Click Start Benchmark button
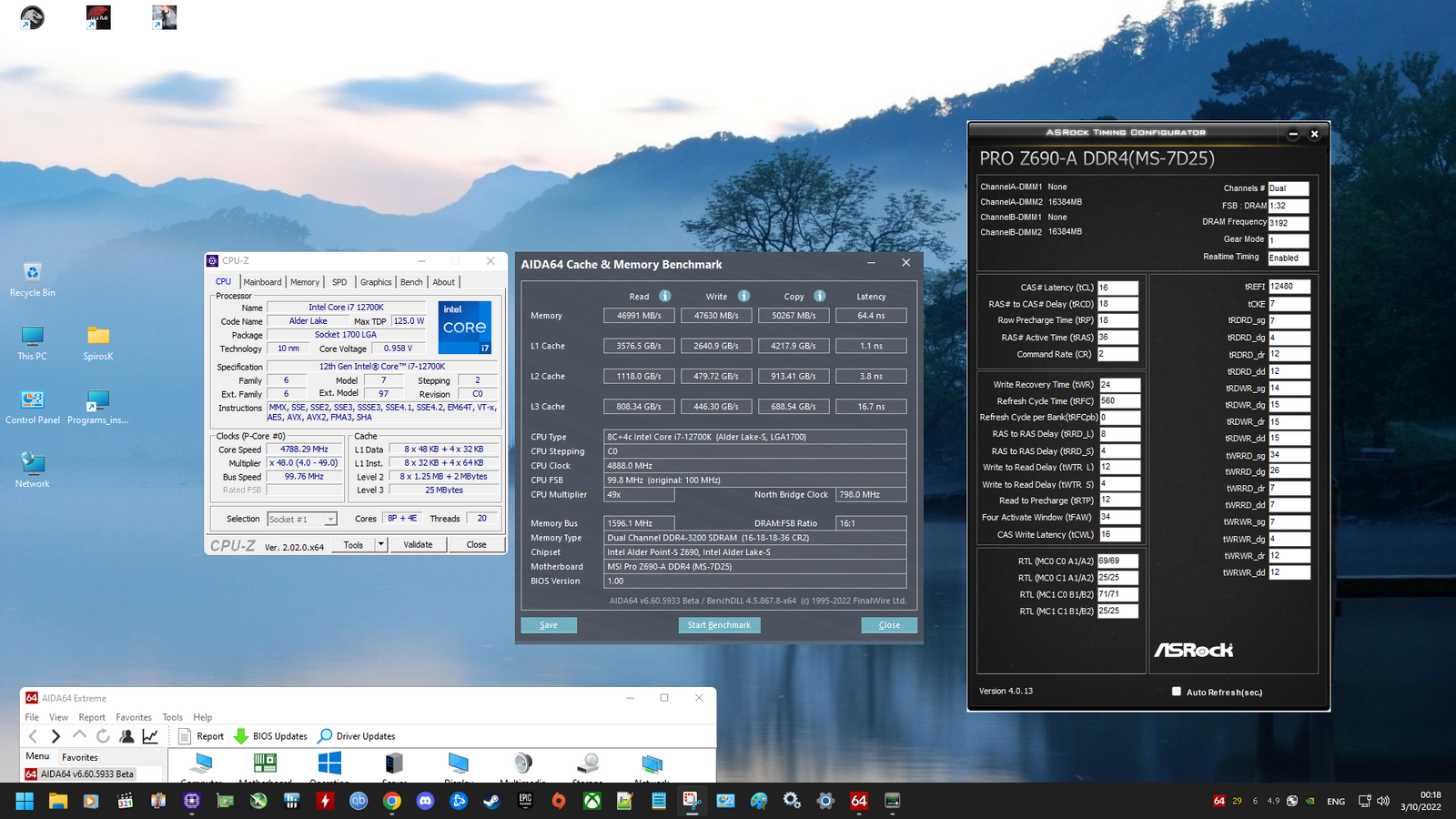This screenshot has width=1456, height=819. pyautogui.click(x=719, y=625)
